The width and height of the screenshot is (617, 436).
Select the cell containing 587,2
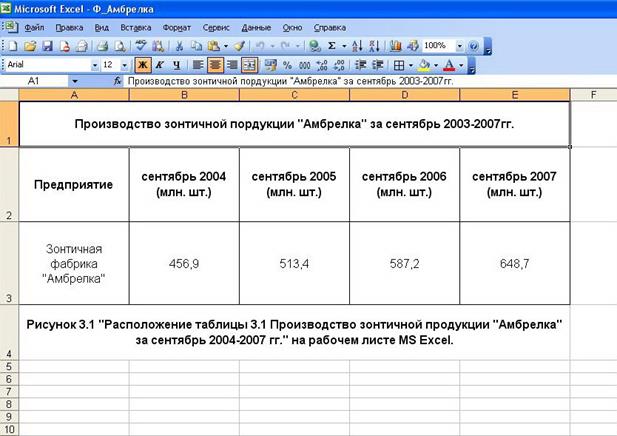click(x=404, y=262)
